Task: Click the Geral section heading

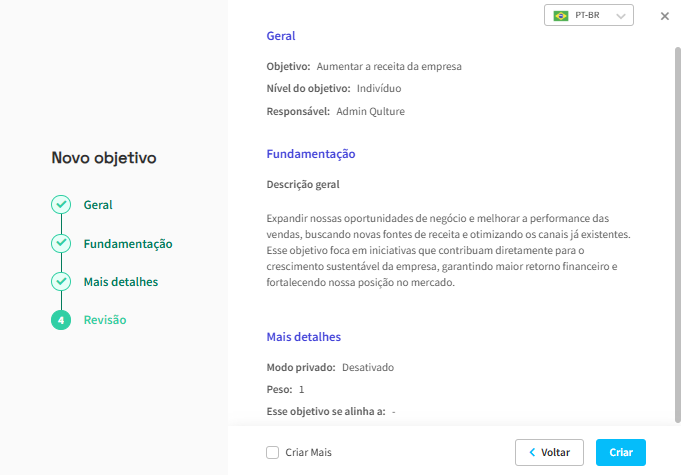Action: (281, 36)
